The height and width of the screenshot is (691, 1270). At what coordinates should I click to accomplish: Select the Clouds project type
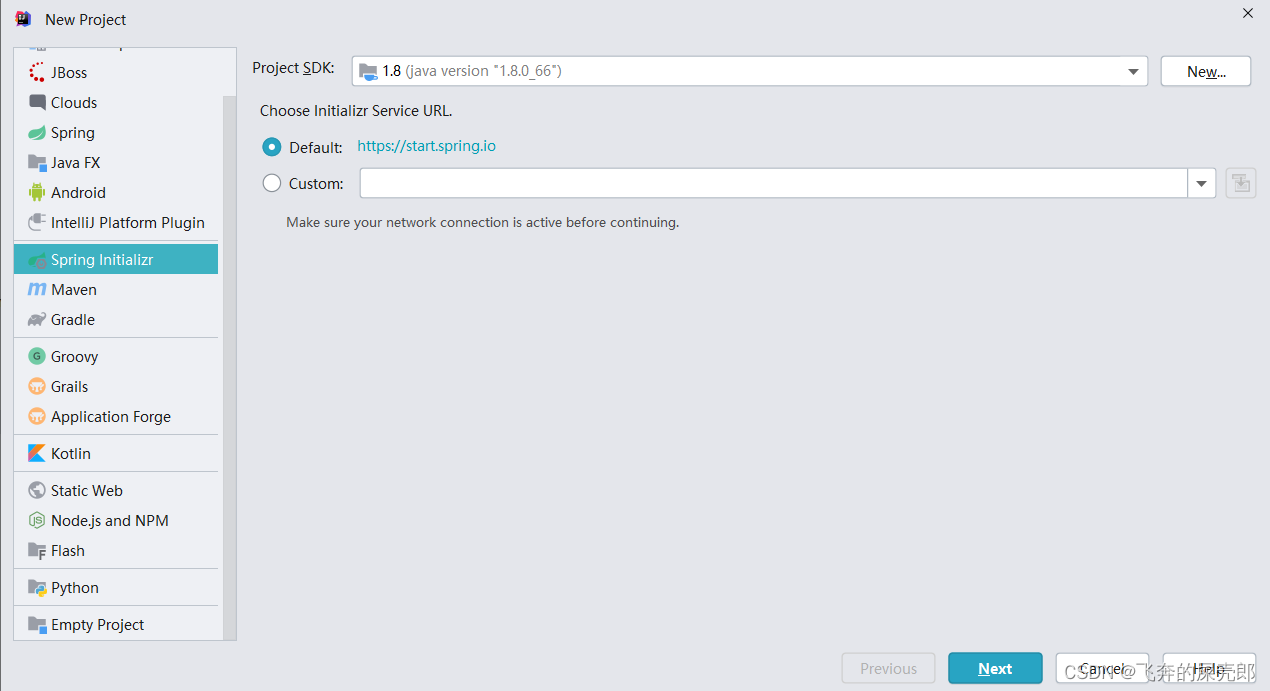pyautogui.click(x=70, y=102)
